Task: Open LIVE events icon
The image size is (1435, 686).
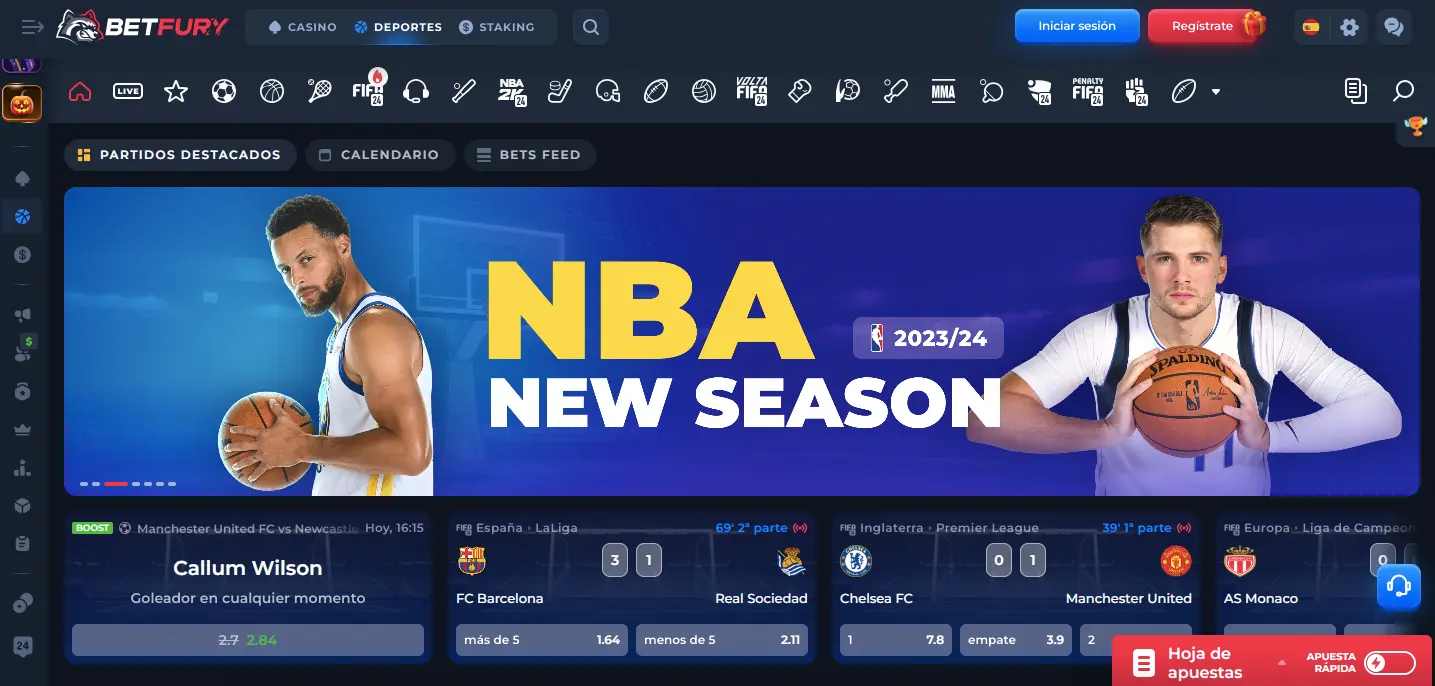Action: click(128, 92)
